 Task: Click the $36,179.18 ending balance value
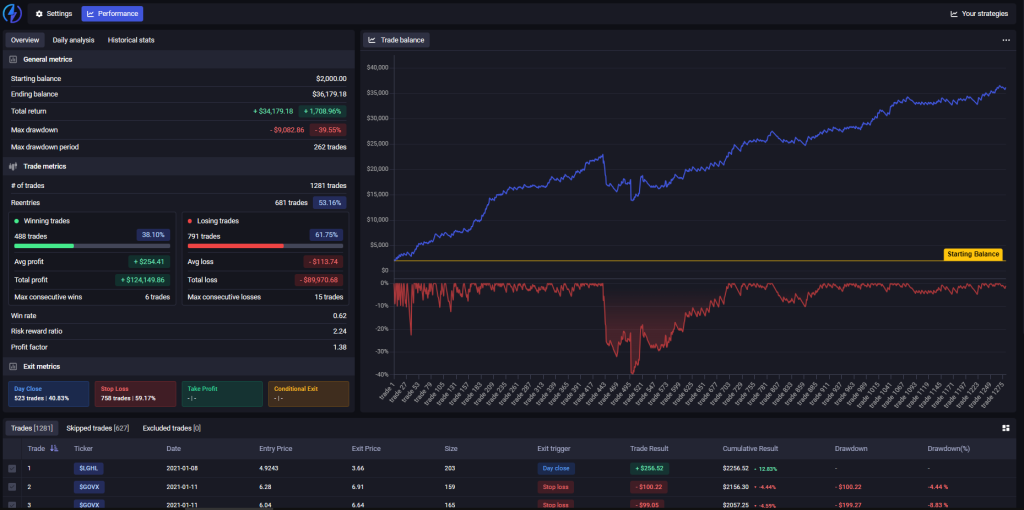tap(329, 95)
